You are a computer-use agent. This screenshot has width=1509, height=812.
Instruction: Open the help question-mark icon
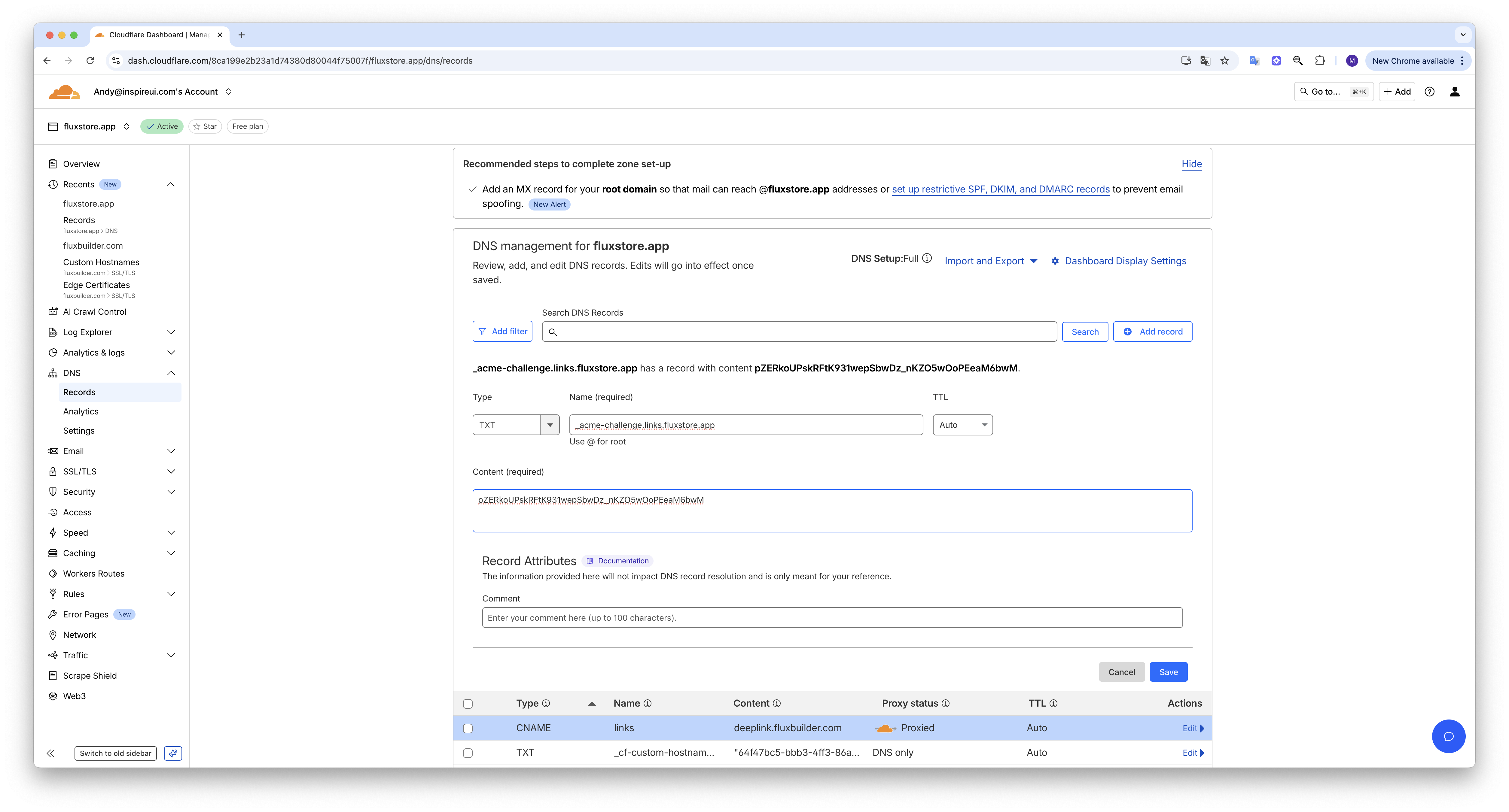[1429, 92]
